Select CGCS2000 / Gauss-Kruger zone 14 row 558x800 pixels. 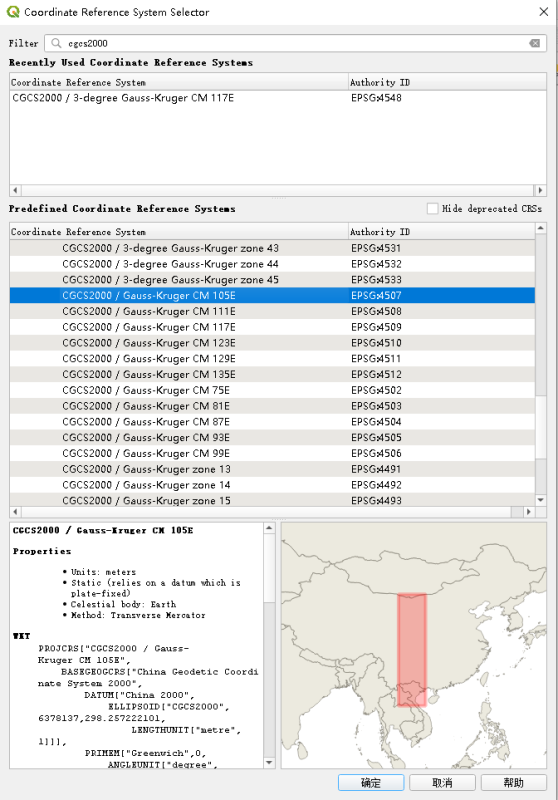coord(272,485)
